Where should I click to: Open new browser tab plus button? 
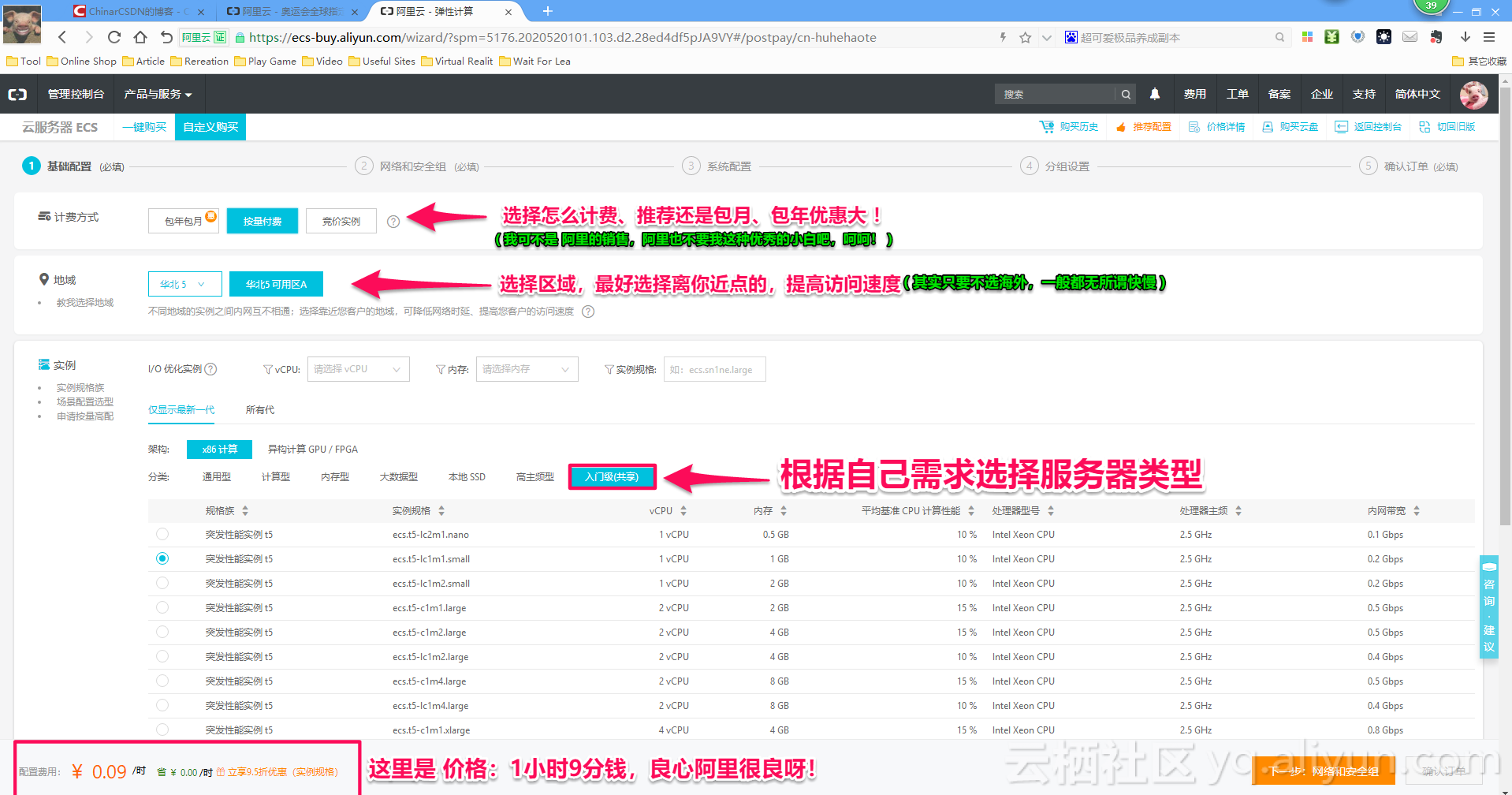(x=548, y=11)
